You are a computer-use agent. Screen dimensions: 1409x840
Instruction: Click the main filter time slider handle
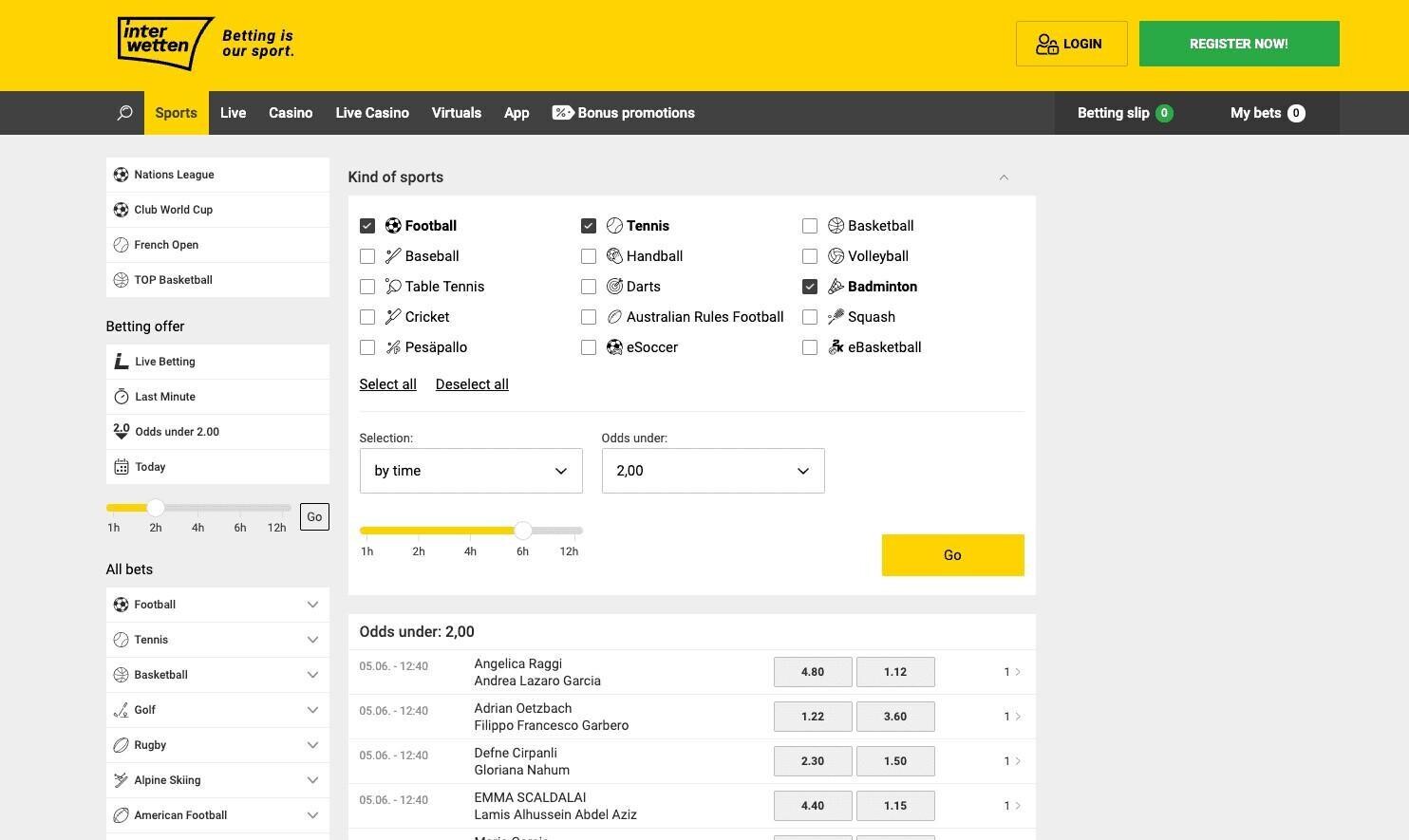(x=522, y=531)
